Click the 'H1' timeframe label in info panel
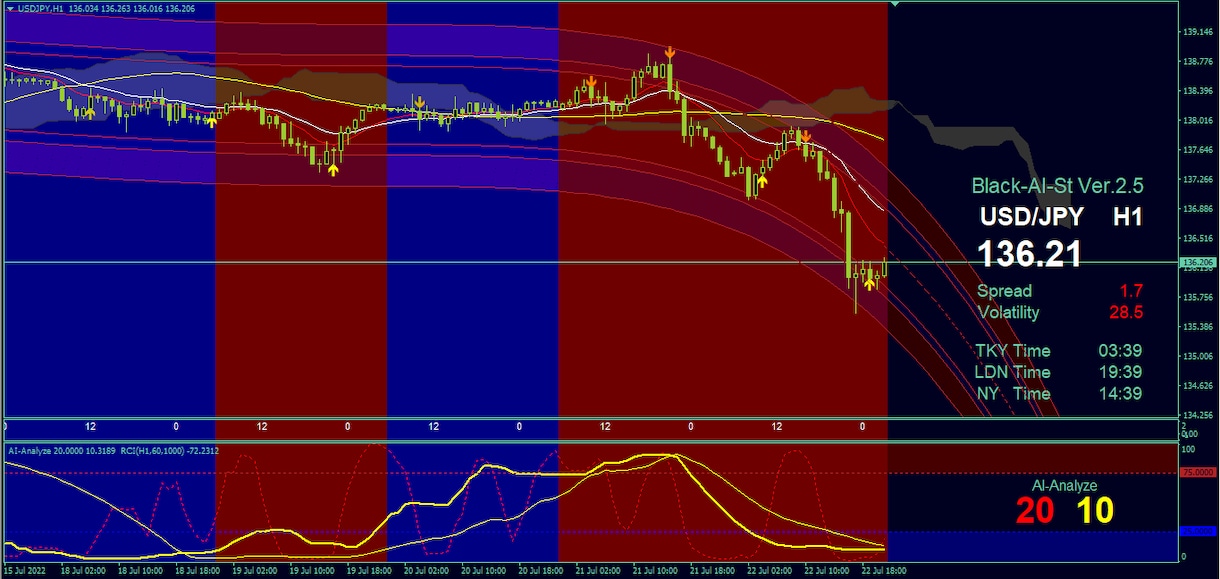 [1128, 217]
